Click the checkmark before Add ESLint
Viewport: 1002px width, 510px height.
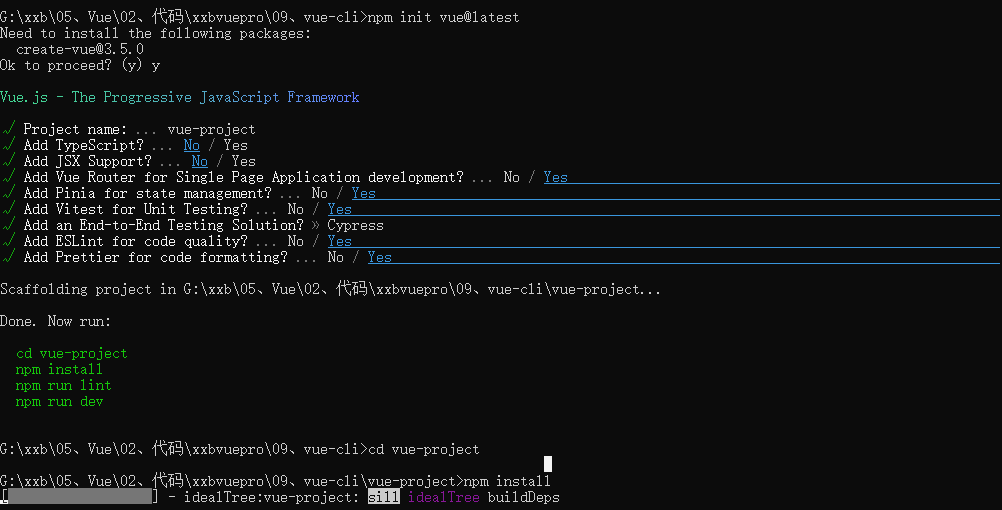(8, 240)
